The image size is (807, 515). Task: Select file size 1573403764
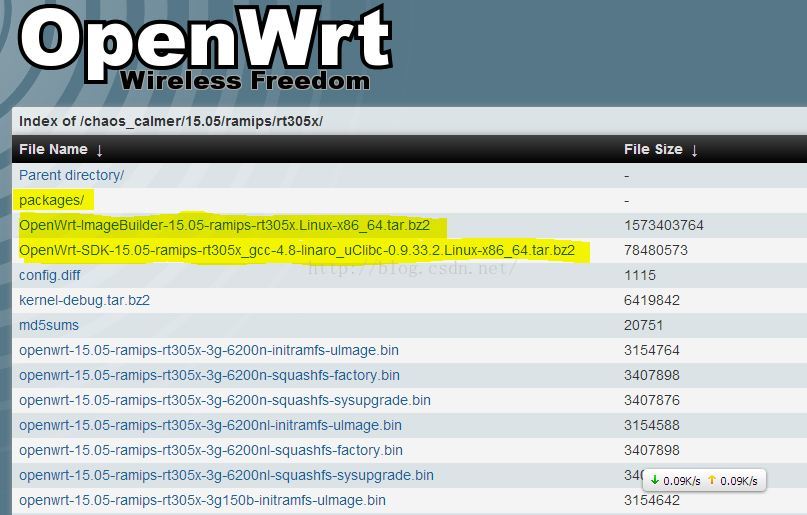(x=664, y=225)
